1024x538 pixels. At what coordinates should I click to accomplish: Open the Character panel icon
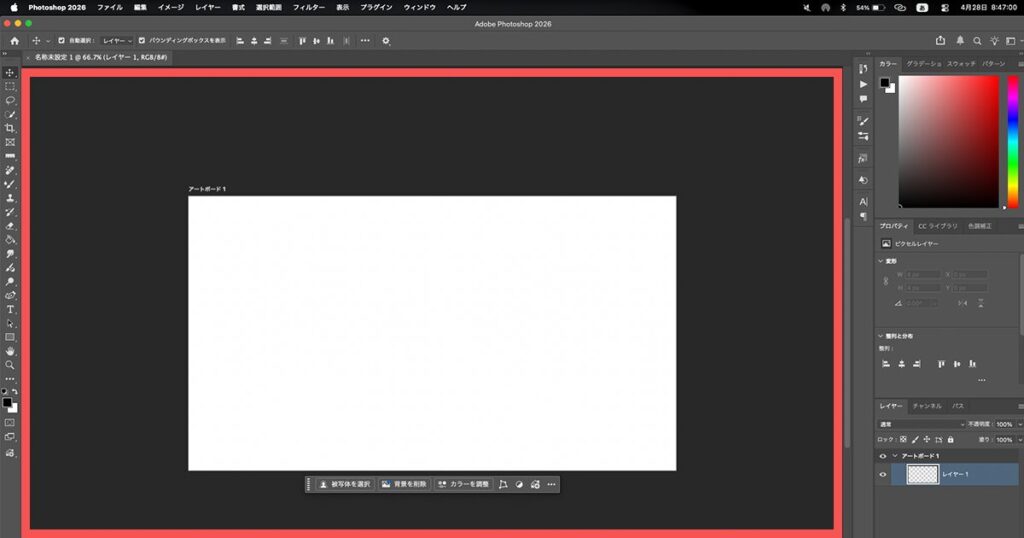863,202
